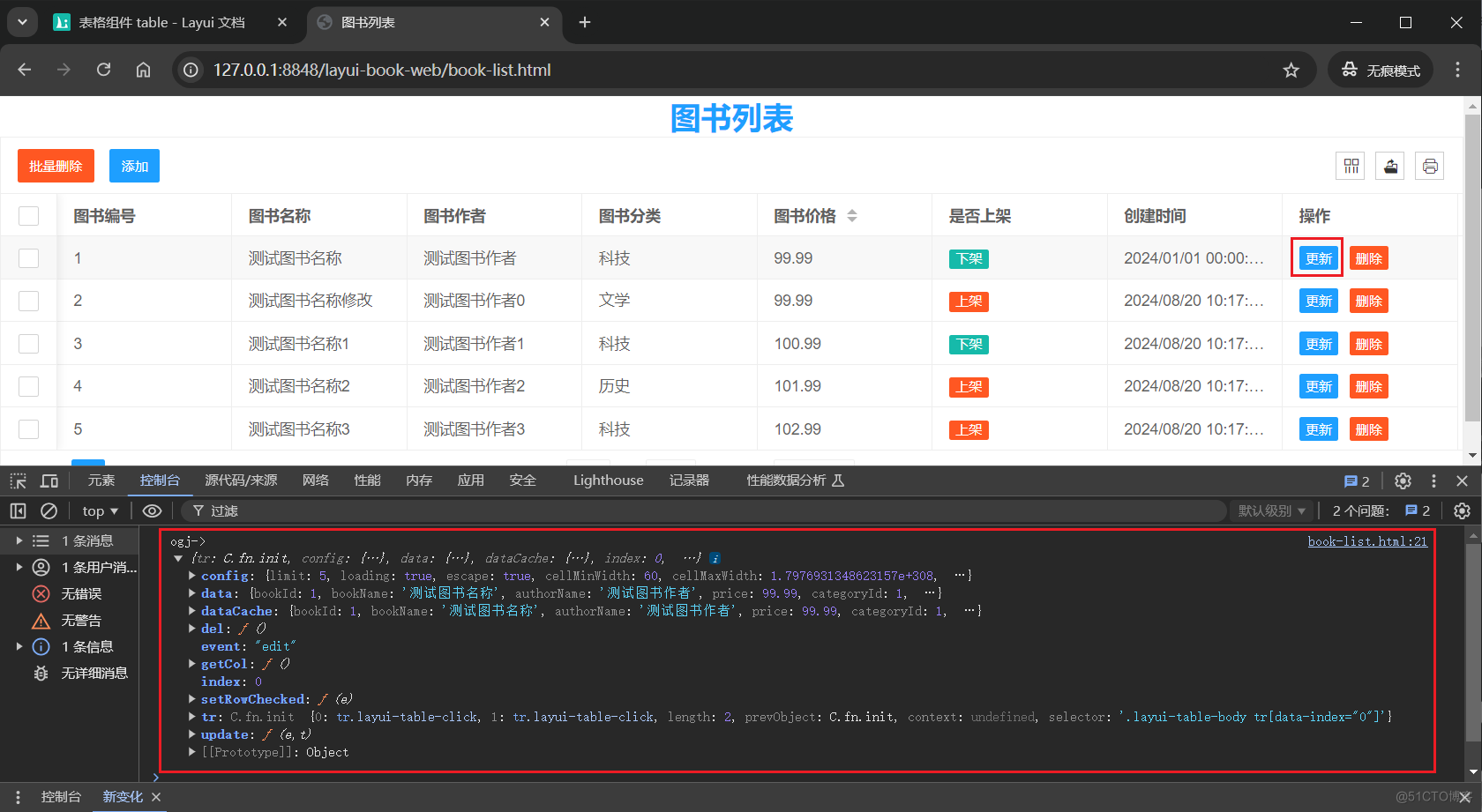The height and width of the screenshot is (812, 1482).
Task: Open new tab with plus button
Action: (x=585, y=22)
